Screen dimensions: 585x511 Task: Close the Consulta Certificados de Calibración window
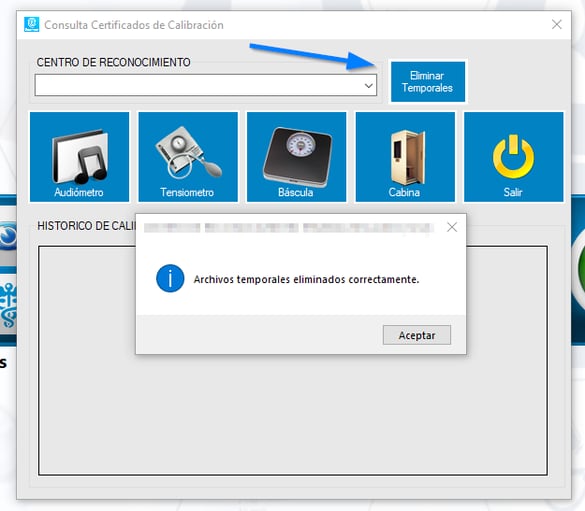(x=557, y=25)
